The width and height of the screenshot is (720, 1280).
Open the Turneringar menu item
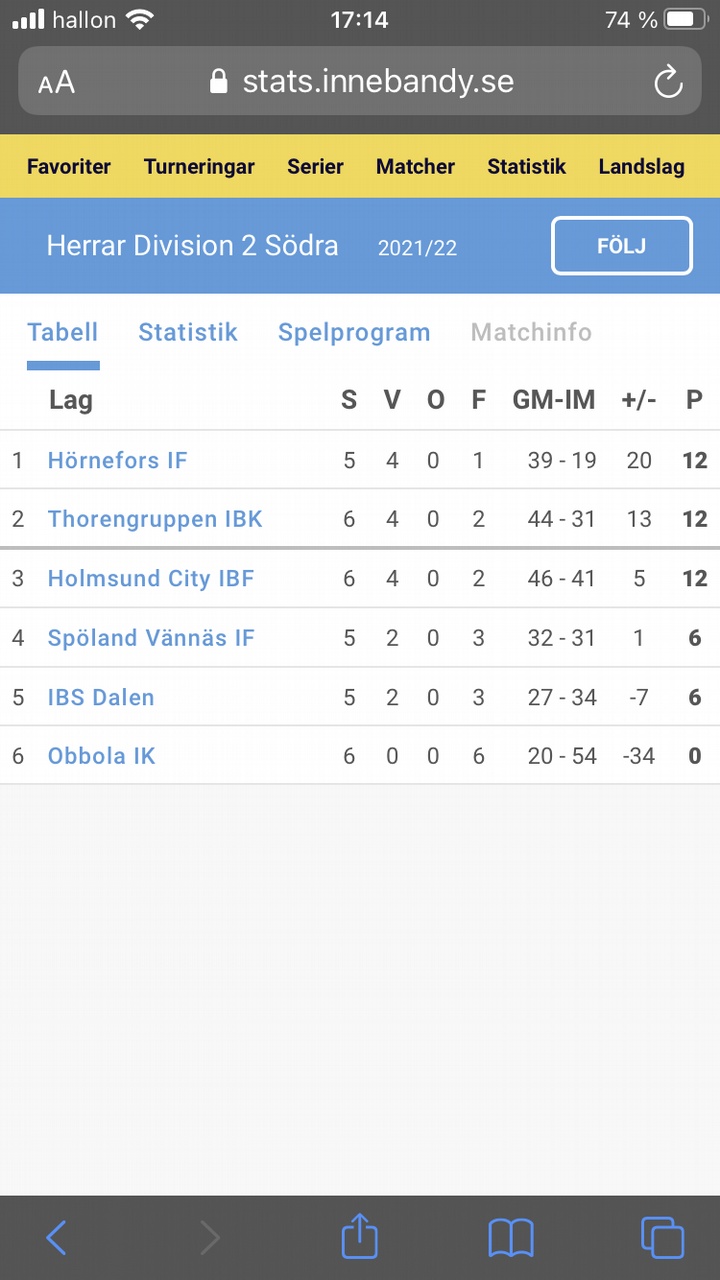(x=199, y=167)
